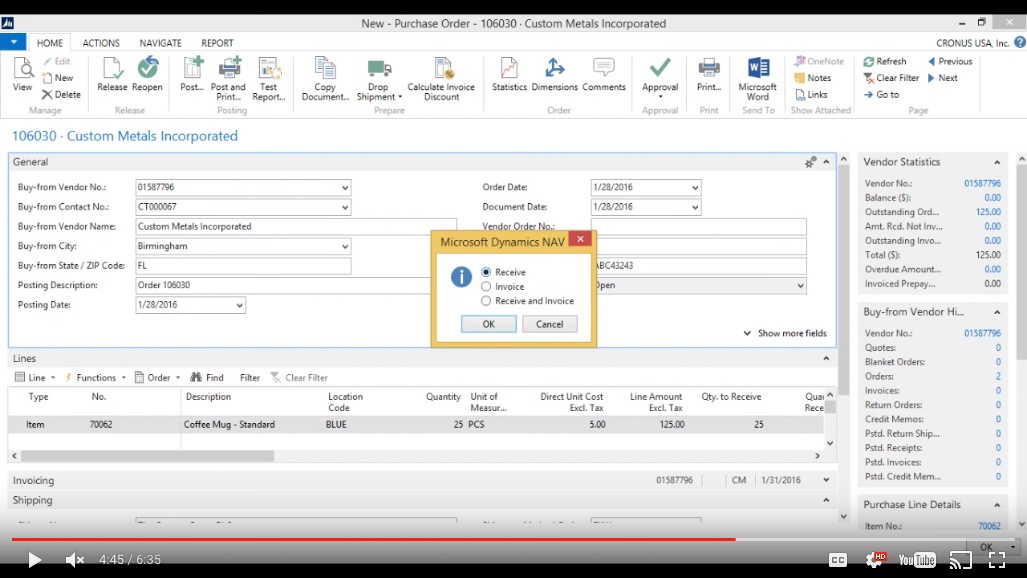
Task: Play the video
Action: 34,560
